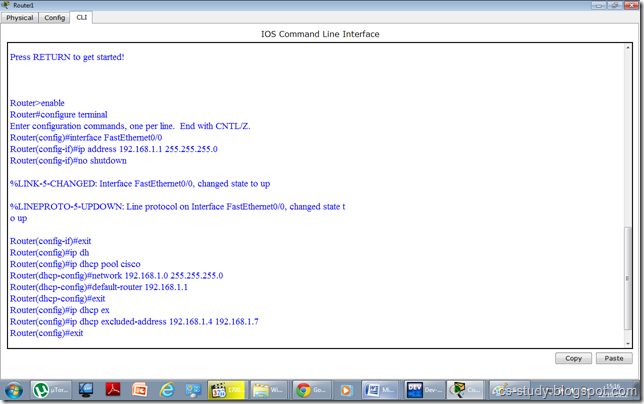This screenshot has height=404, width=644.
Task: Click the Router1 window title icon
Action: [x=5, y=5]
